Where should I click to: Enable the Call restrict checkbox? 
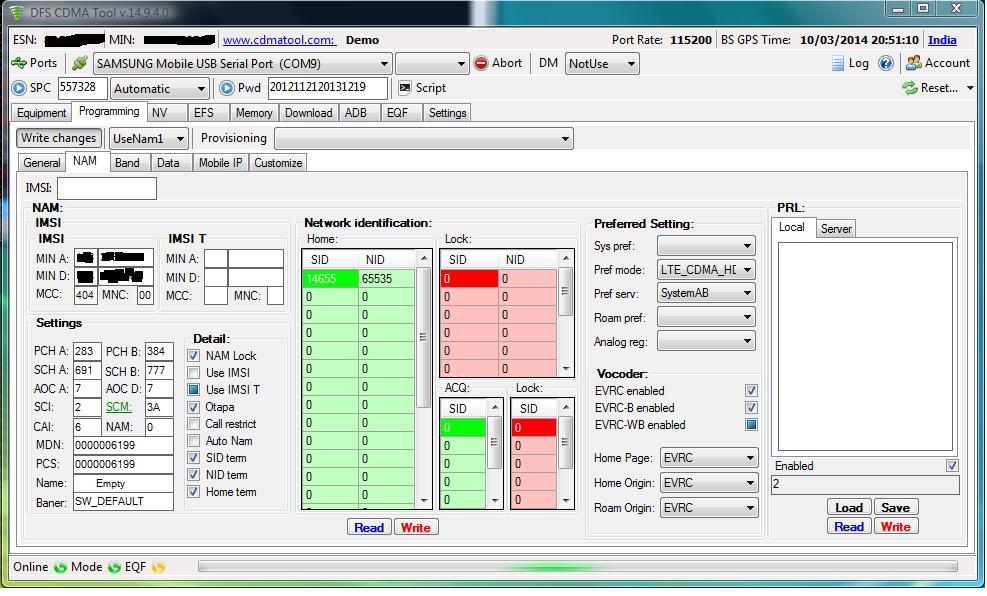[x=194, y=424]
